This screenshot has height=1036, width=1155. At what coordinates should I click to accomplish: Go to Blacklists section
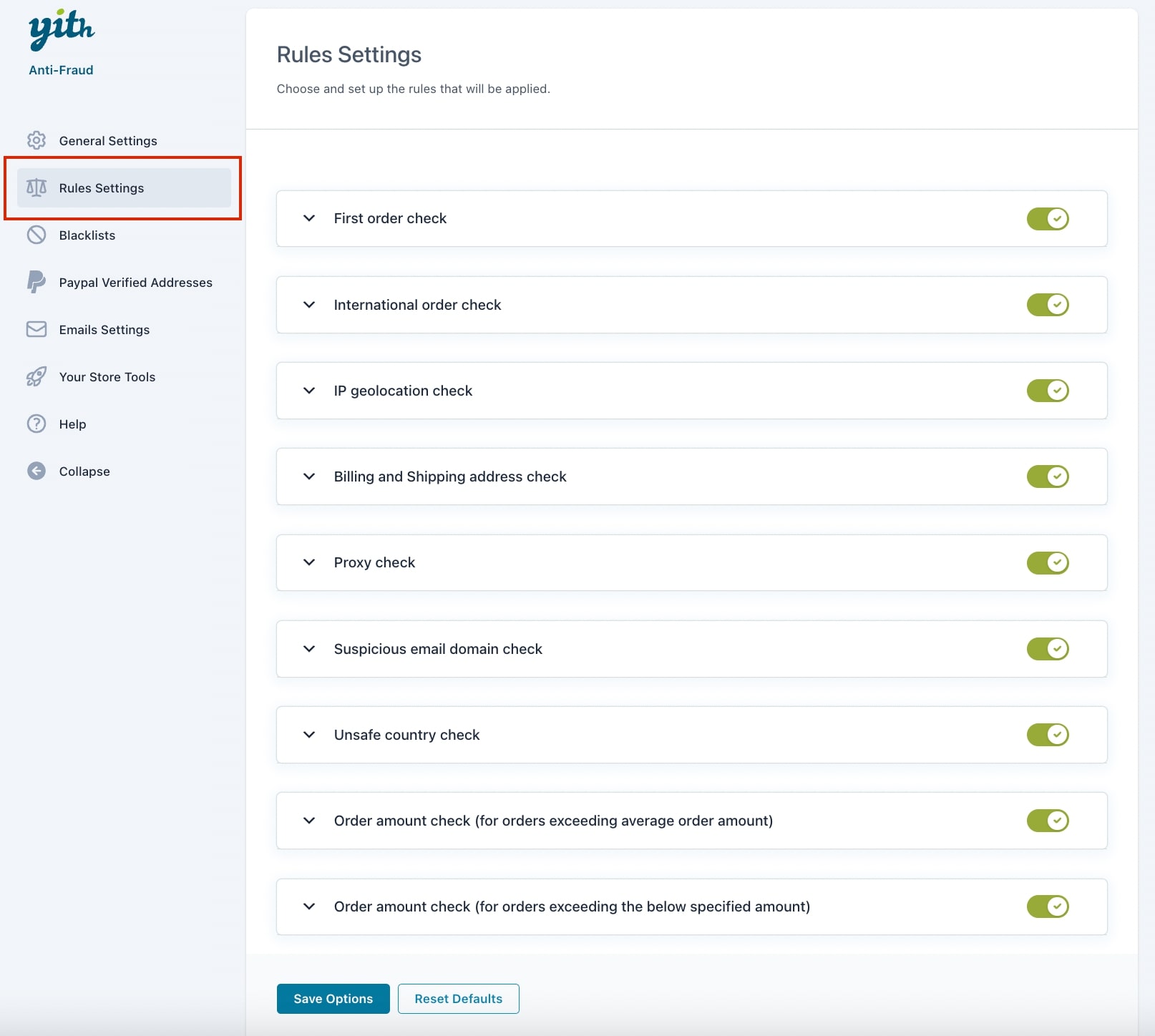pos(124,235)
